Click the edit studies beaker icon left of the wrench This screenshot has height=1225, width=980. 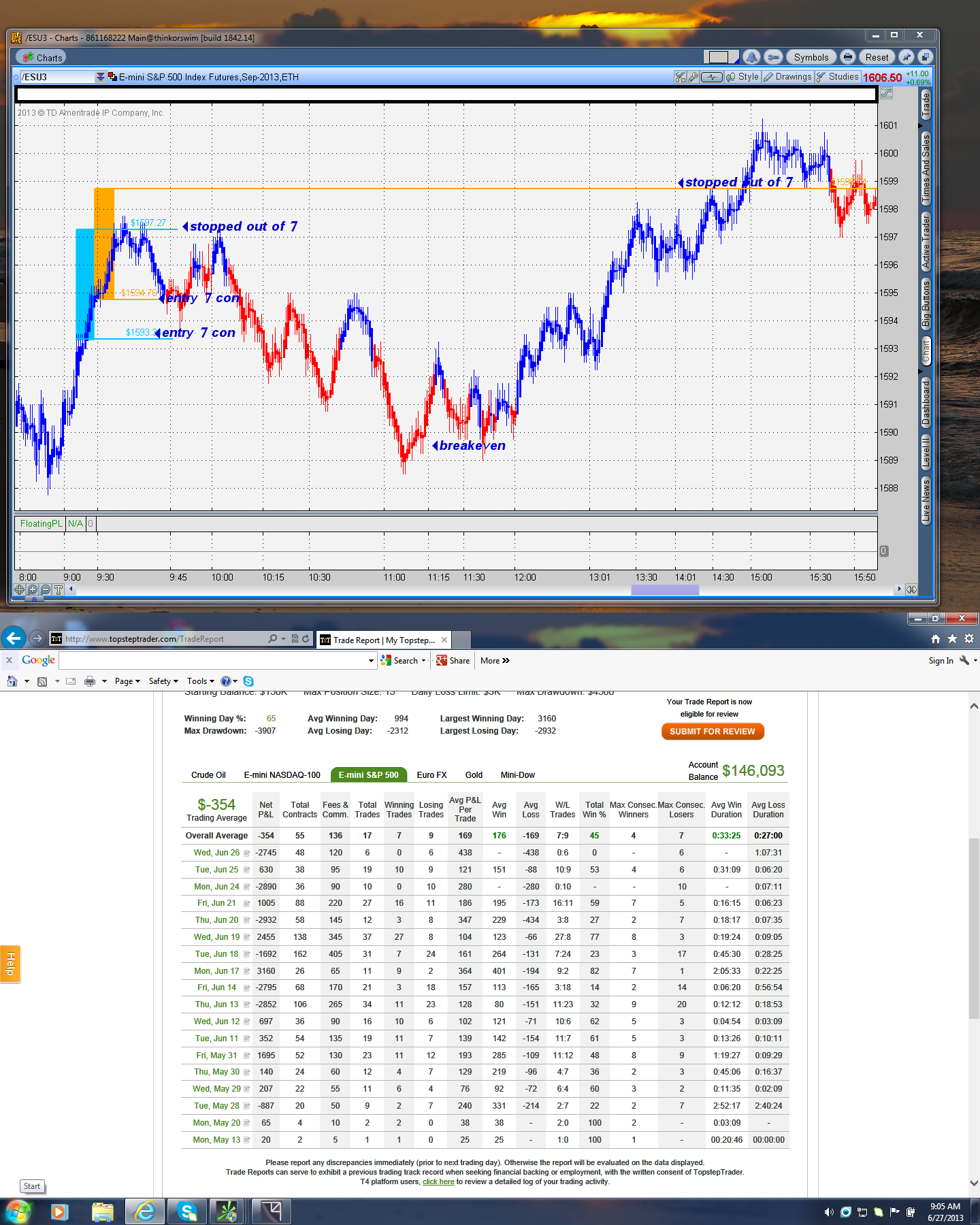(x=680, y=77)
